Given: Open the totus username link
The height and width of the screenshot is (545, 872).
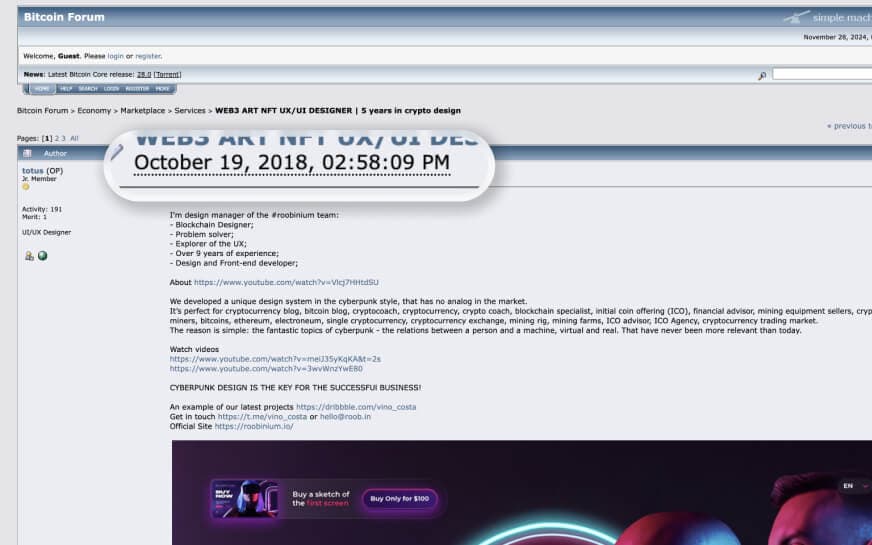Looking at the screenshot, I should pos(32,171).
